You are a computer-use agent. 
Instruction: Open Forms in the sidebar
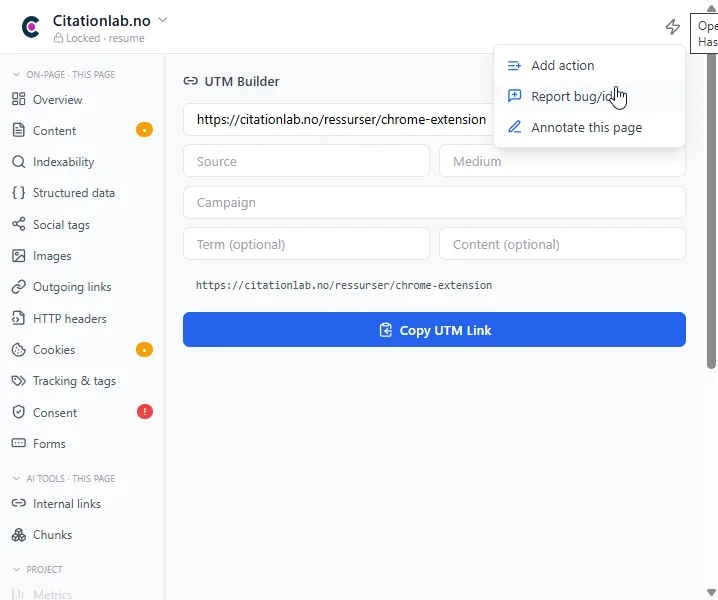82,443
